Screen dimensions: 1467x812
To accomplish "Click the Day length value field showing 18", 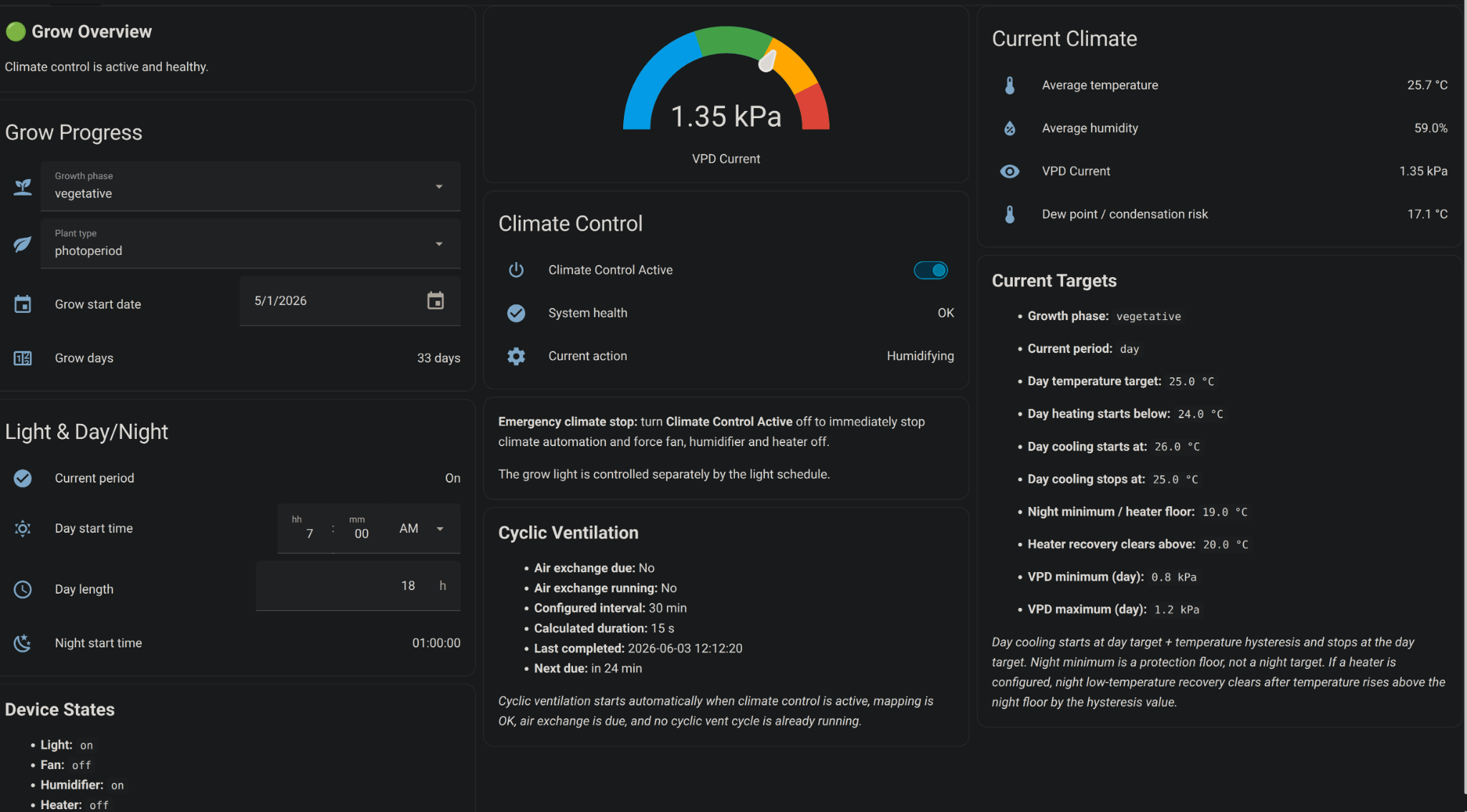I will pyautogui.click(x=358, y=586).
